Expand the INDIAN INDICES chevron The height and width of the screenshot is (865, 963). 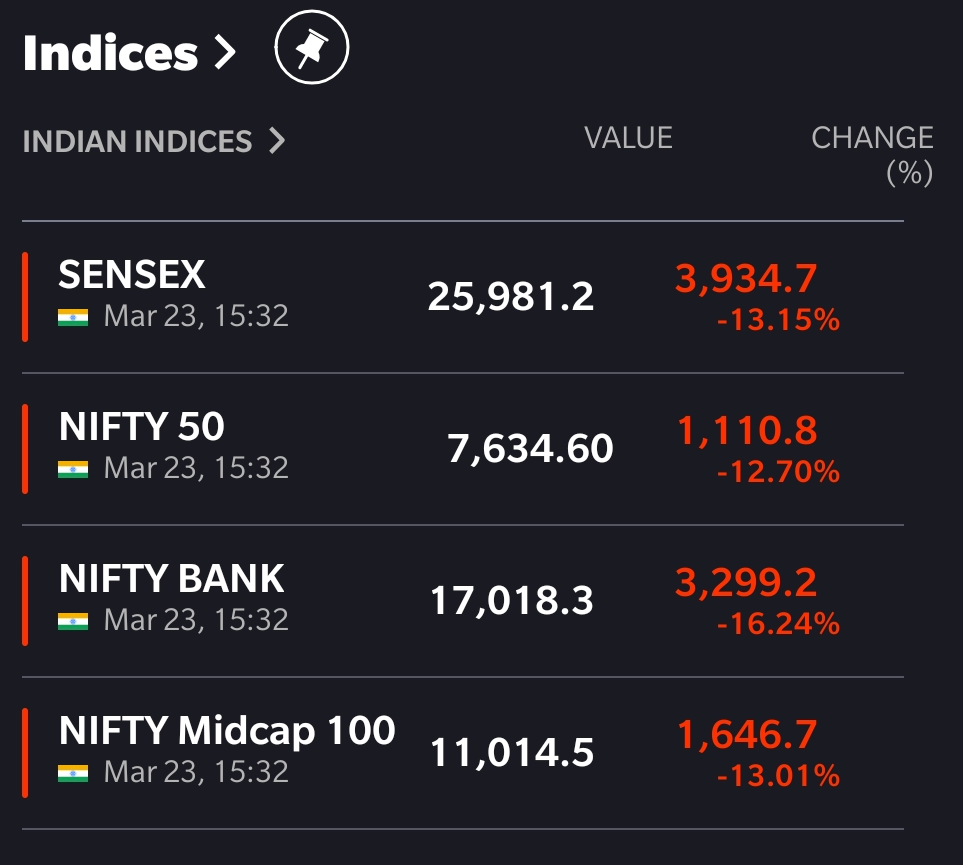tap(278, 141)
